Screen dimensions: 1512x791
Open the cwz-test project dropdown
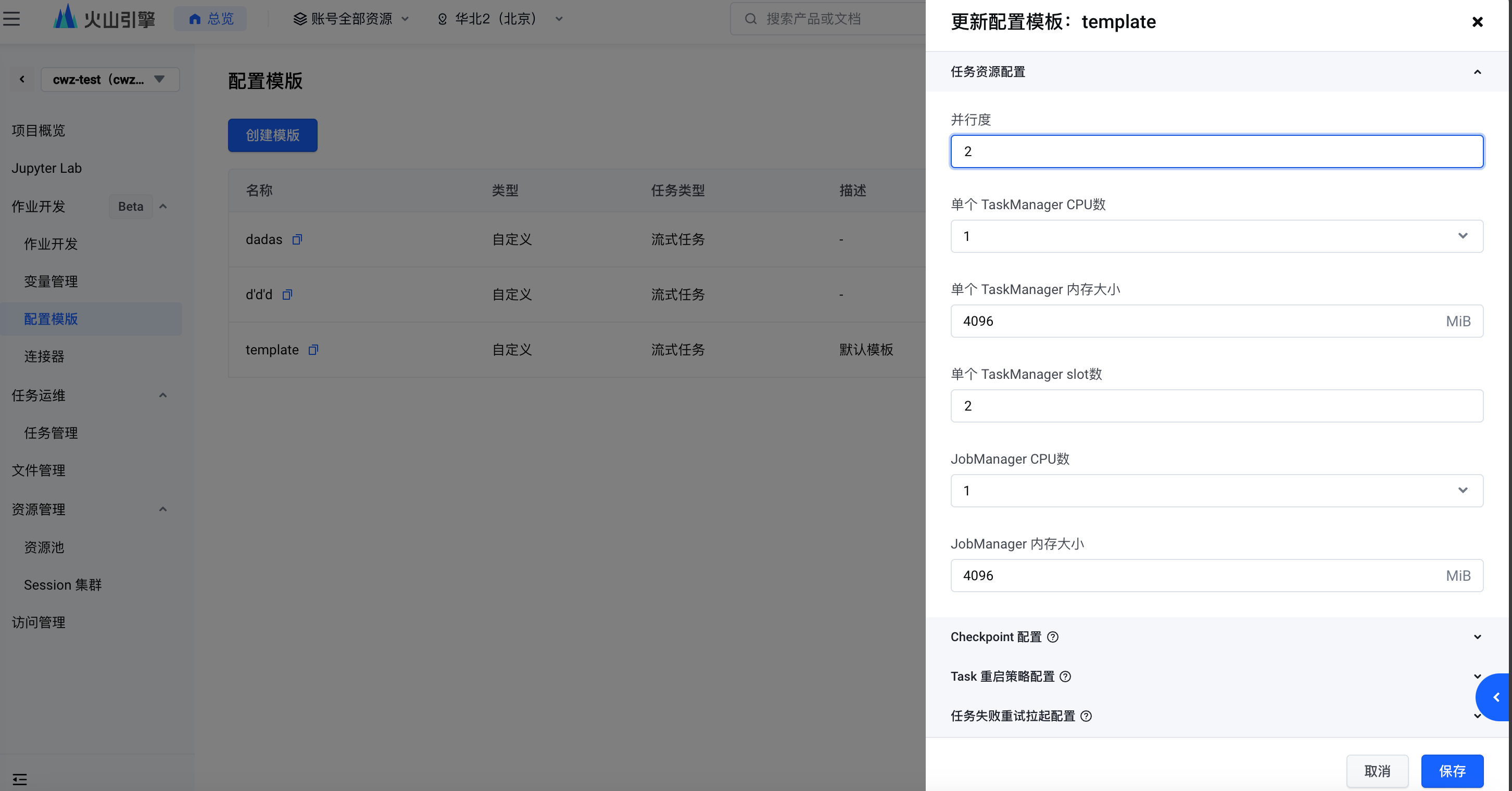point(110,79)
